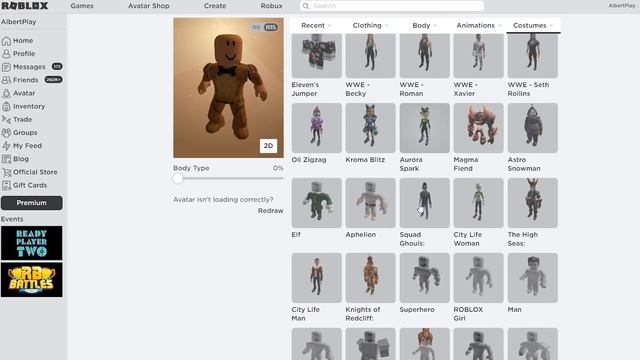The image size is (640, 360).
Task: Click the Profile person icon
Action: click(6, 54)
